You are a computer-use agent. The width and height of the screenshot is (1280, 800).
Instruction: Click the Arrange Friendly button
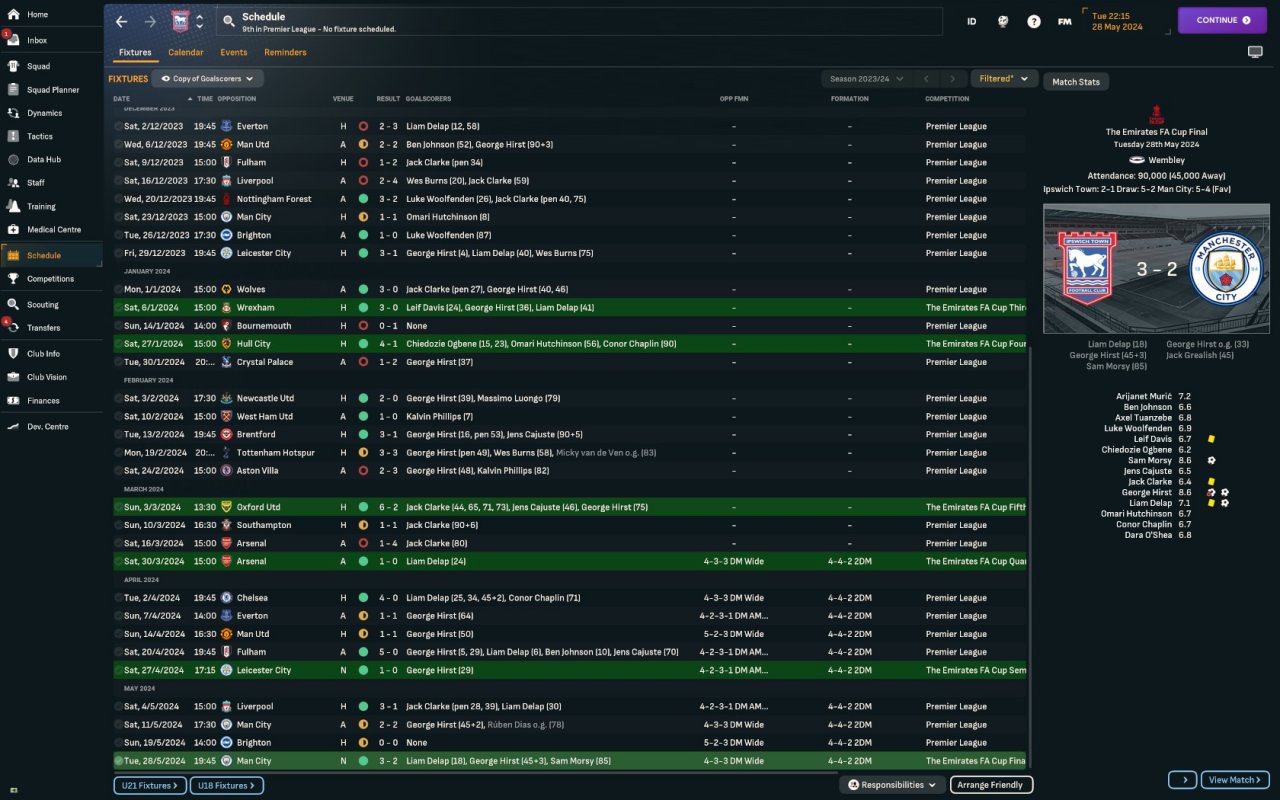tap(990, 785)
